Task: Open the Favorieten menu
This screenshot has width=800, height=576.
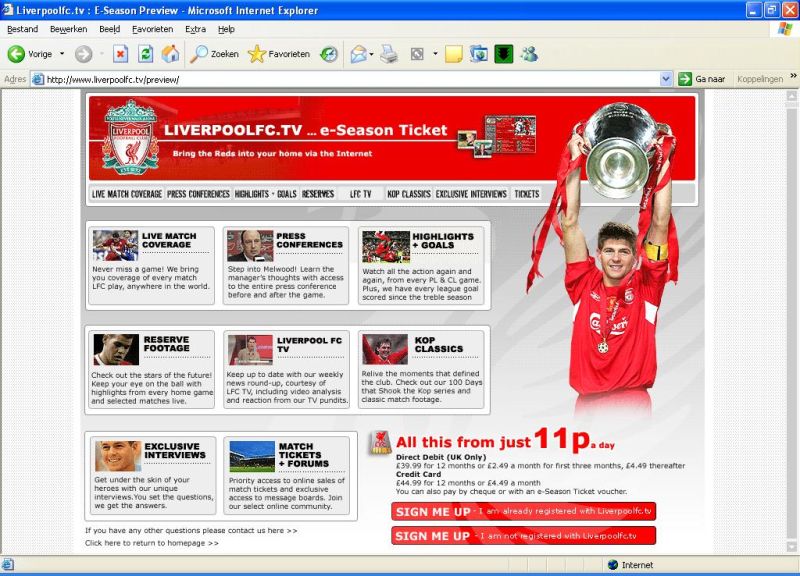Action: [152, 29]
